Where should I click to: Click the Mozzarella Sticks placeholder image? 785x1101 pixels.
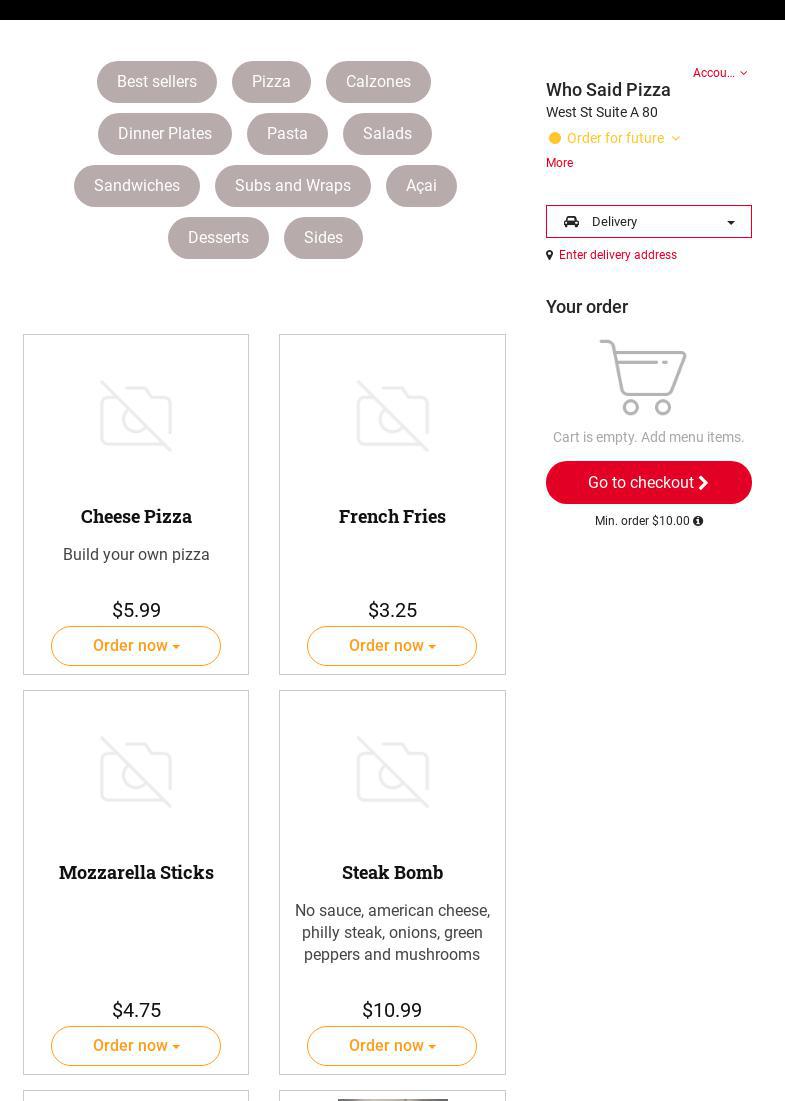(x=136, y=772)
